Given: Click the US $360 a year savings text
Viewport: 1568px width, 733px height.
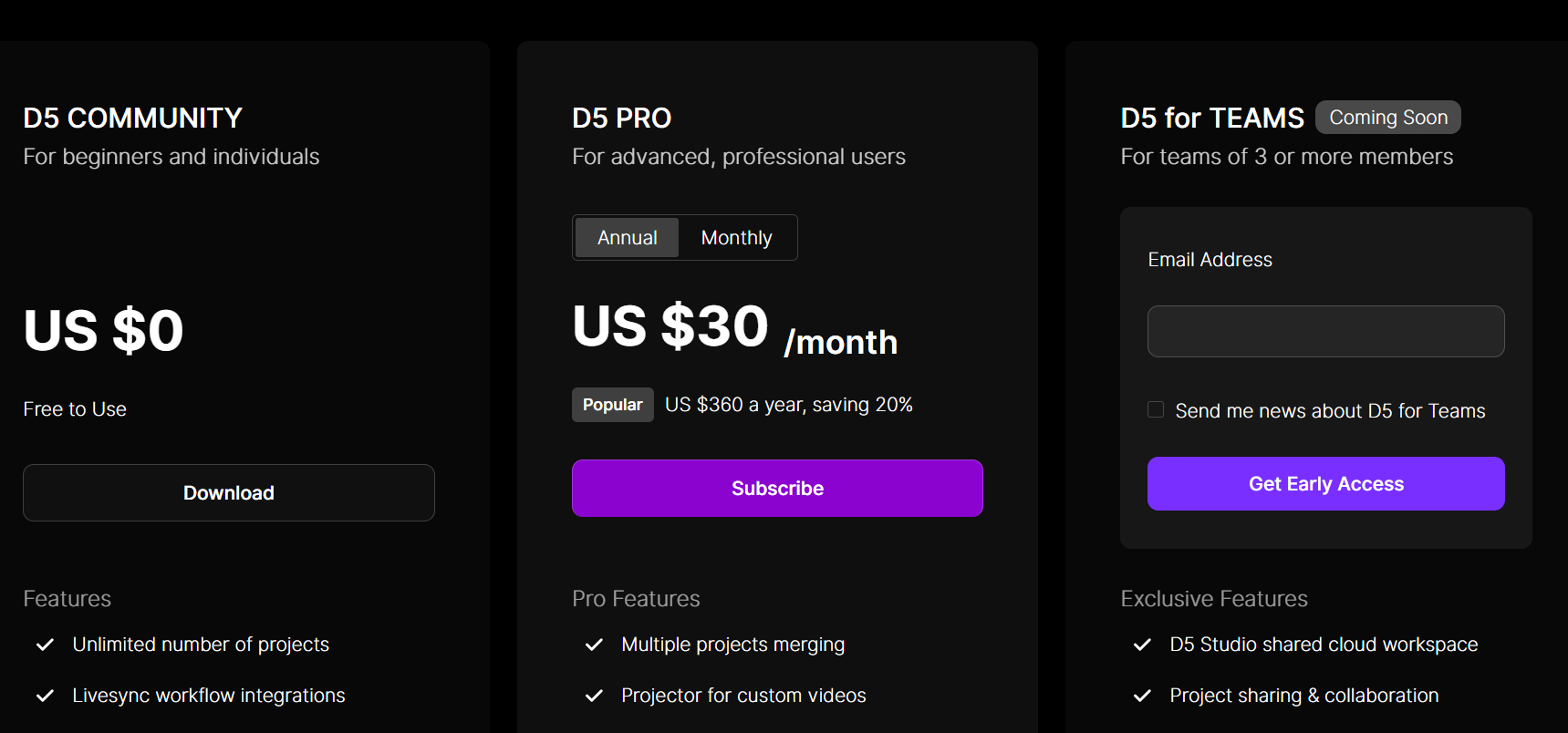Looking at the screenshot, I should click(x=788, y=405).
